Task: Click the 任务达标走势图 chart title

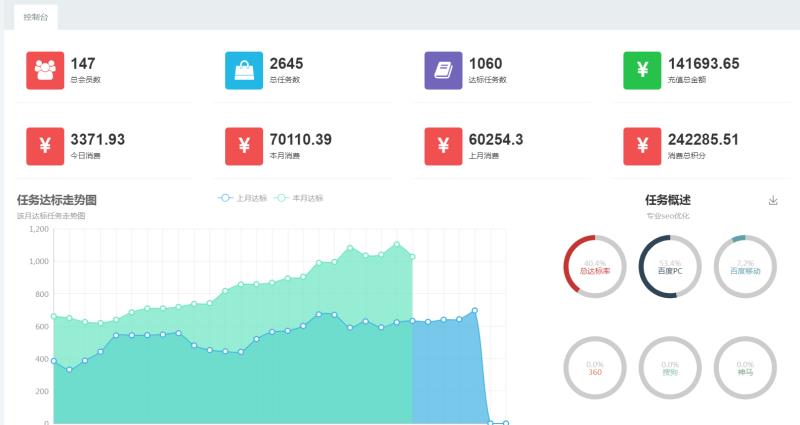Action: coord(57,200)
